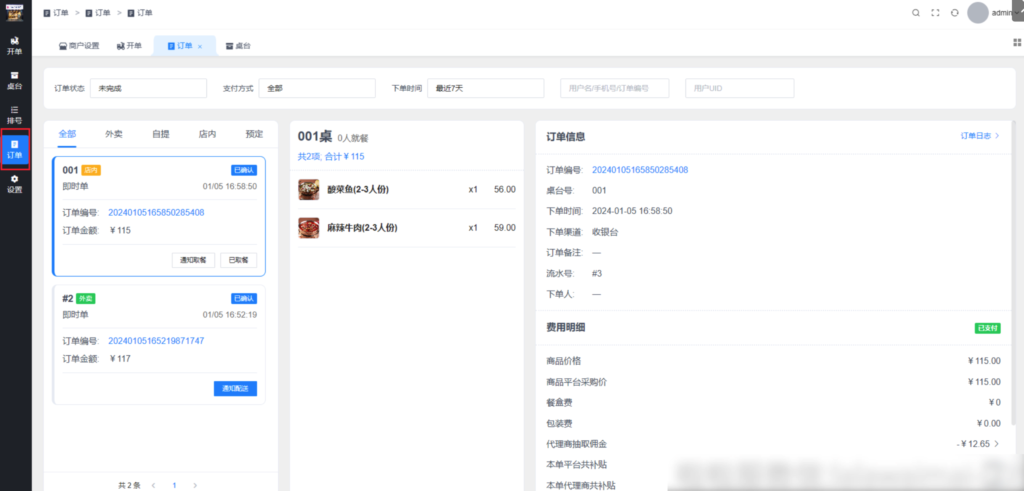1024x491 pixels.
Task: Open the 订单日志 link
Action: pos(980,136)
